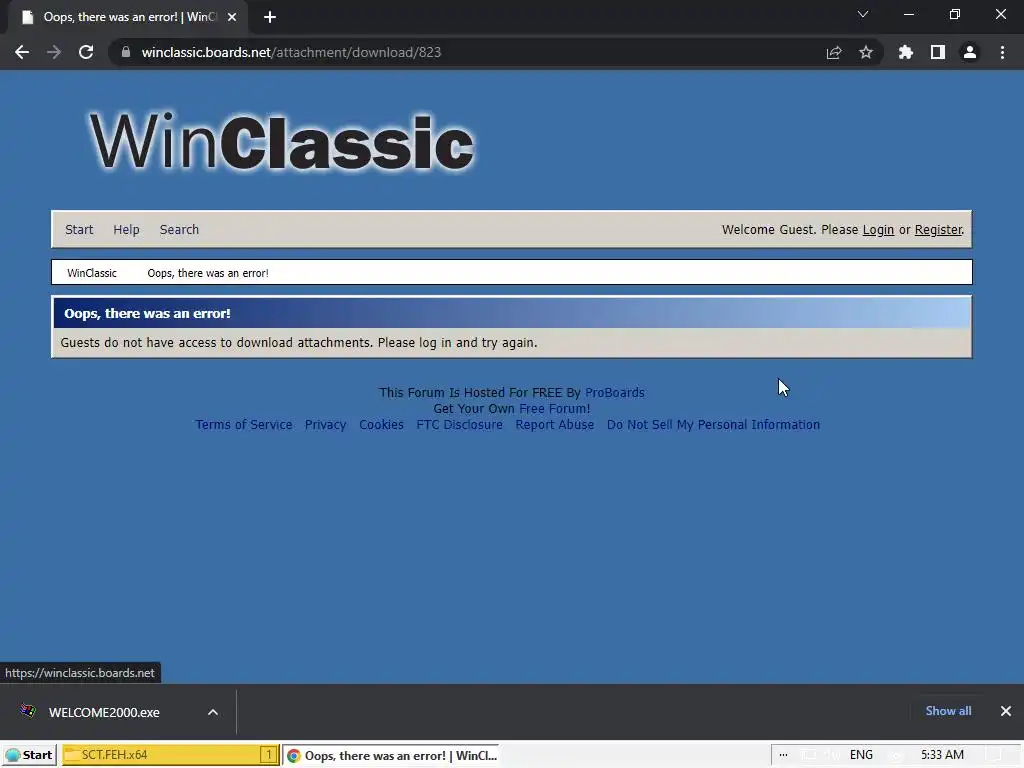This screenshot has height=768, width=1024.
Task: Click the 'Welcome Guest. Please' text
Action: point(790,229)
